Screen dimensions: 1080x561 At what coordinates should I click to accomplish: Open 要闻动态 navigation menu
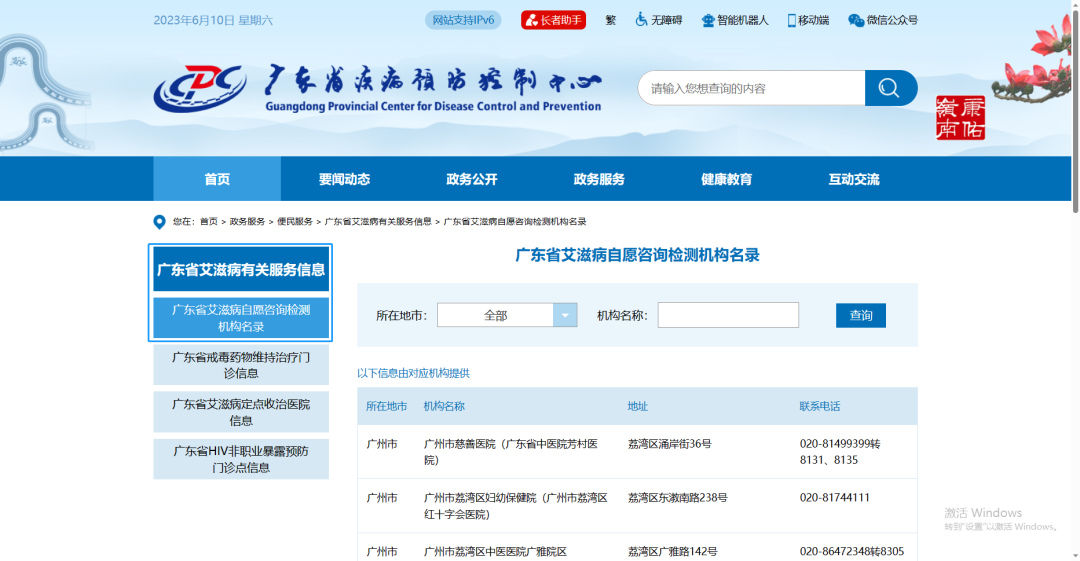click(x=344, y=179)
